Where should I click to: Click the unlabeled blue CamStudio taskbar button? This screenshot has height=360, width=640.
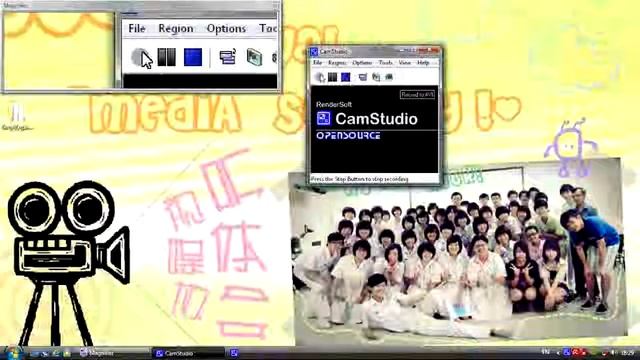click(234, 353)
